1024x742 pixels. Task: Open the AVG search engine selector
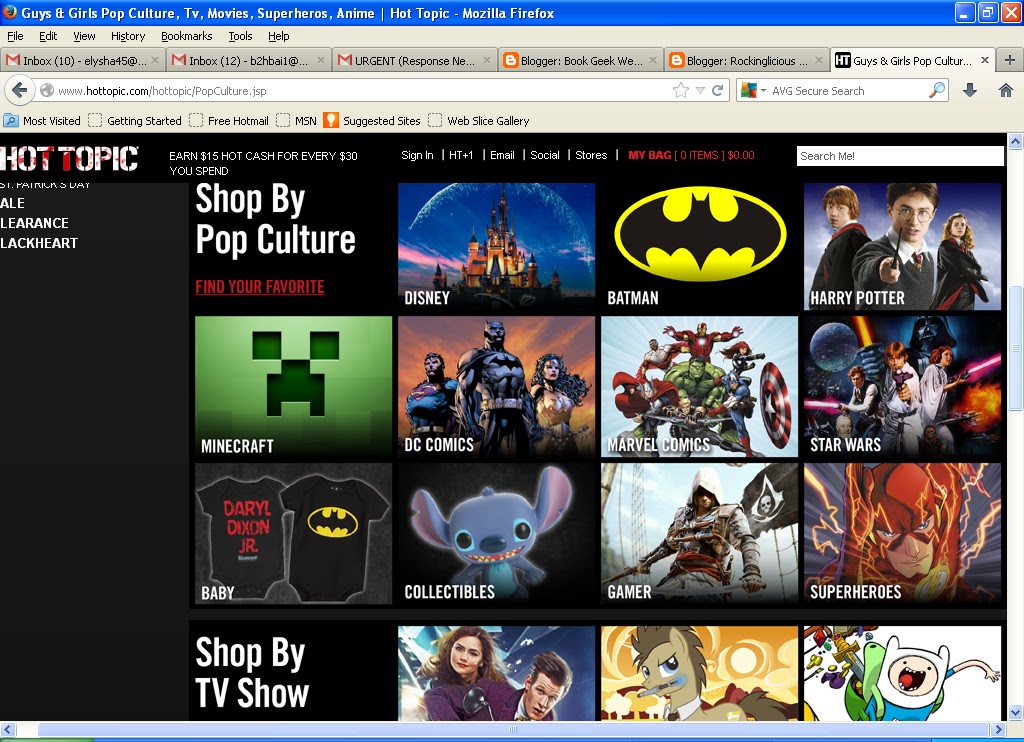753,91
